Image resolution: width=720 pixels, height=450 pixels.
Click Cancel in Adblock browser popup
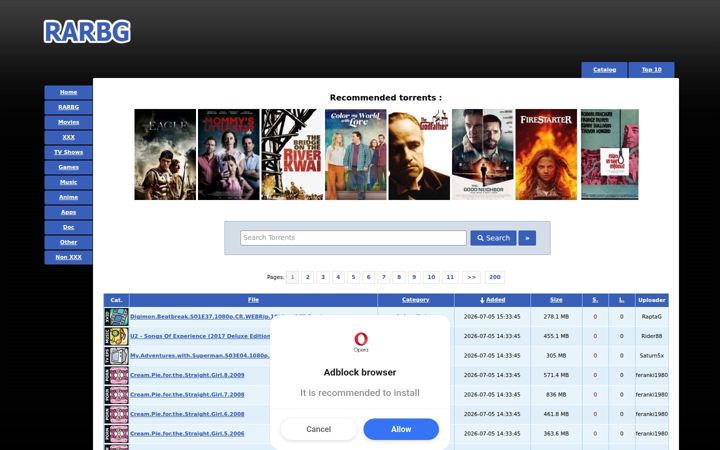[x=319, y=429]
